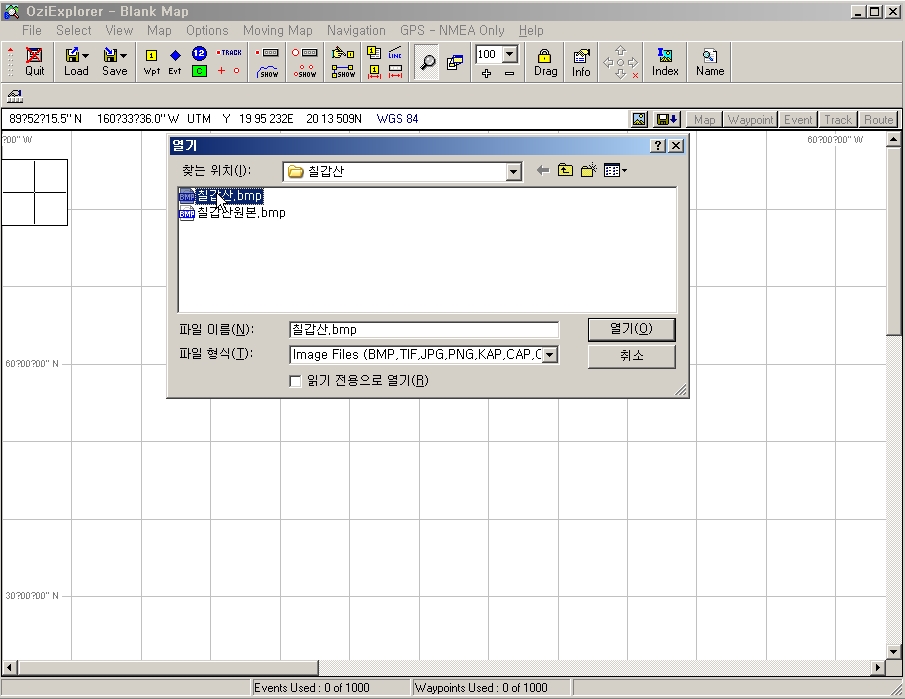Open the Index map icon
Image resolution: width=905 pixels, height=699 pixels.
pyautogui.click(x=665, y=62)
